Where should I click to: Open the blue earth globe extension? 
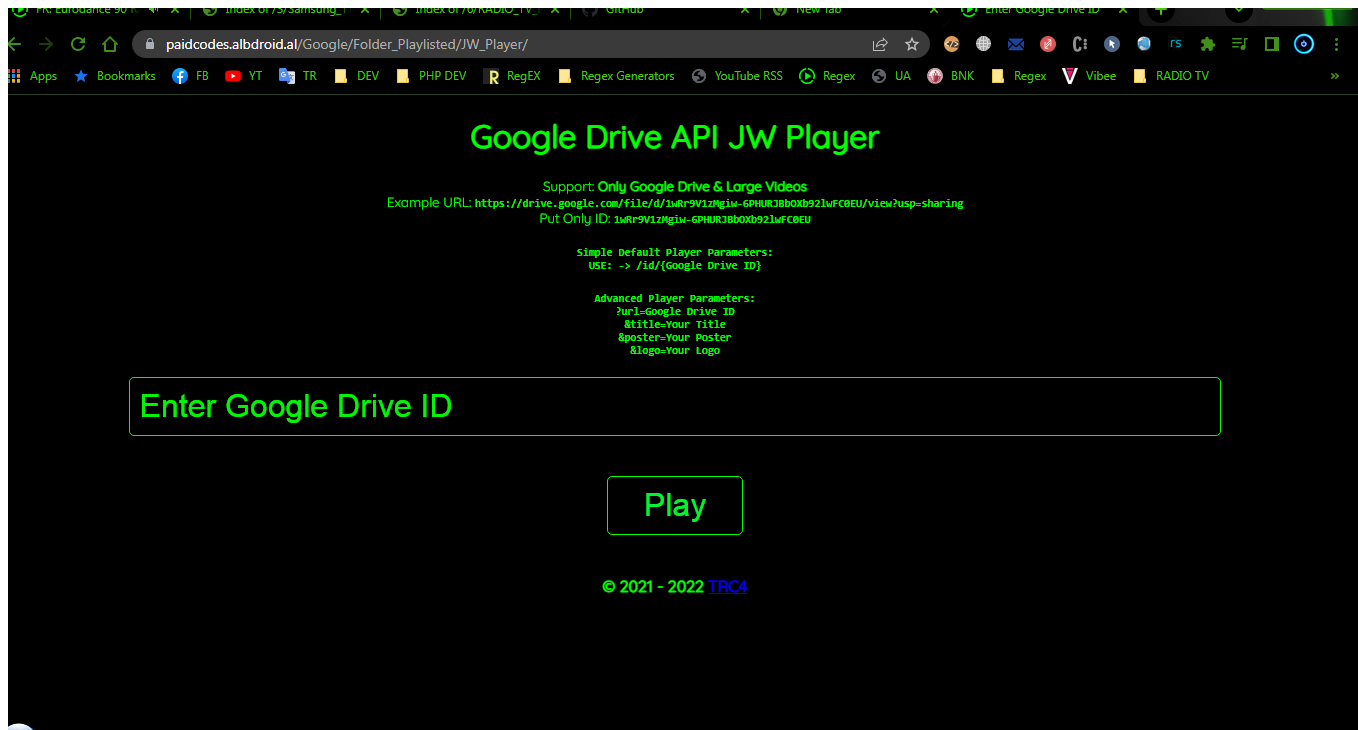pyautogui.click(x=1144, y=44)
